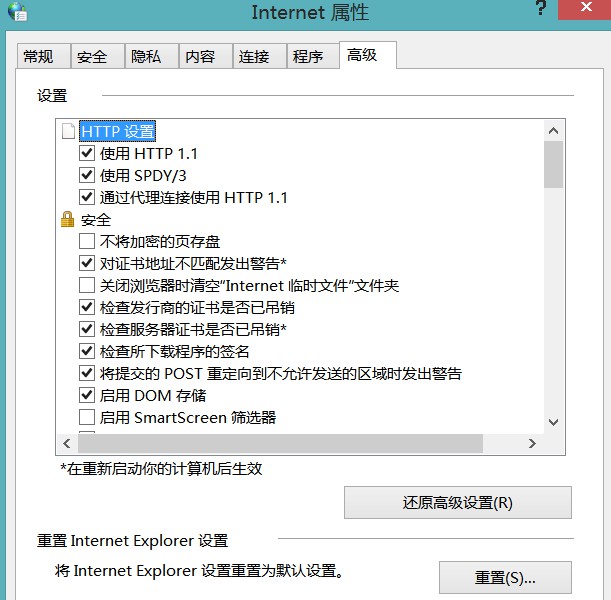This screenshot has width=611, height=600.
Task: Select the 高级 tab
Action: pyautogui.click(x=368, y=55)
